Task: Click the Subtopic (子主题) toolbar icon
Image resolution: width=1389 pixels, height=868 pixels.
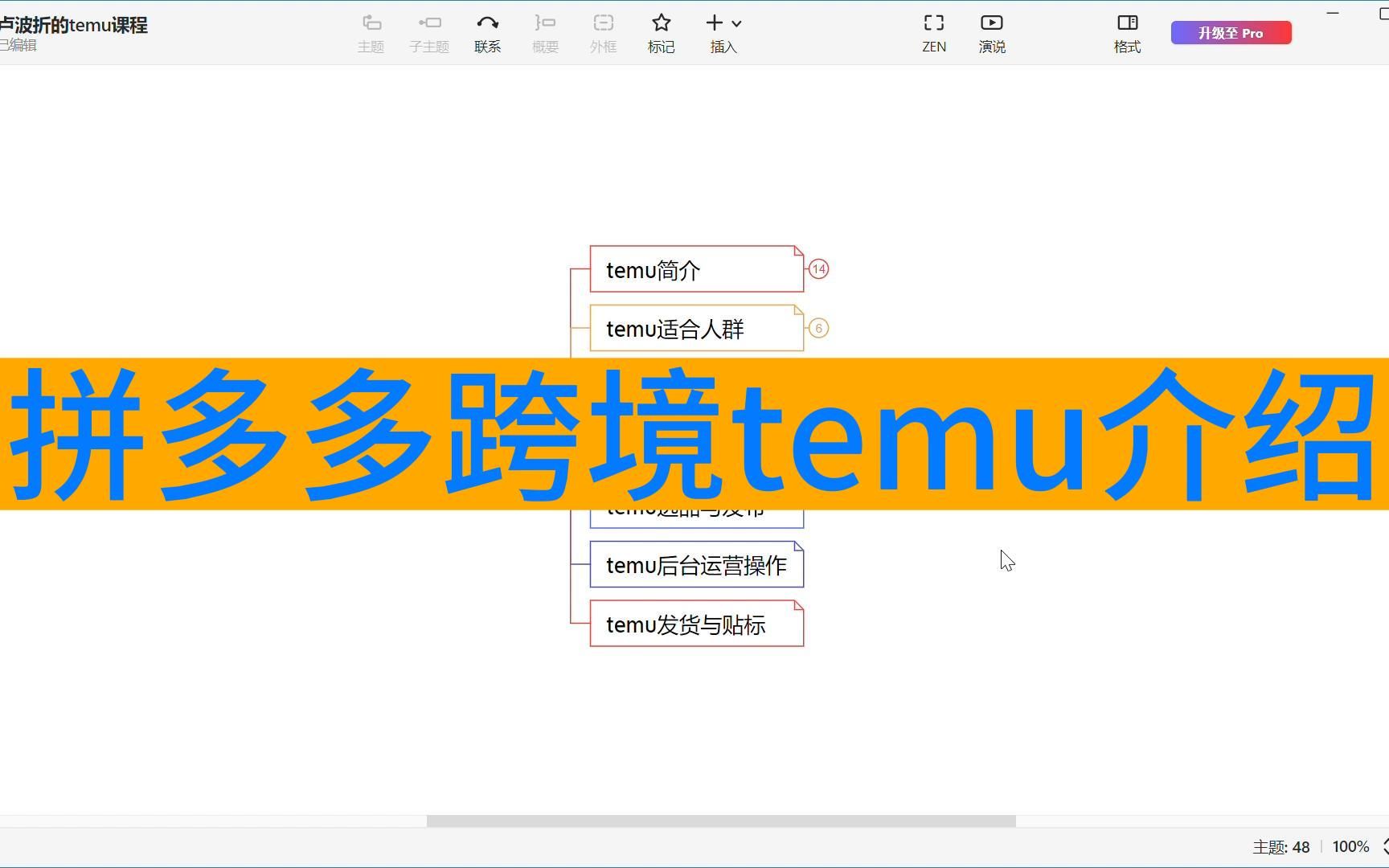Action: [429, 34]
